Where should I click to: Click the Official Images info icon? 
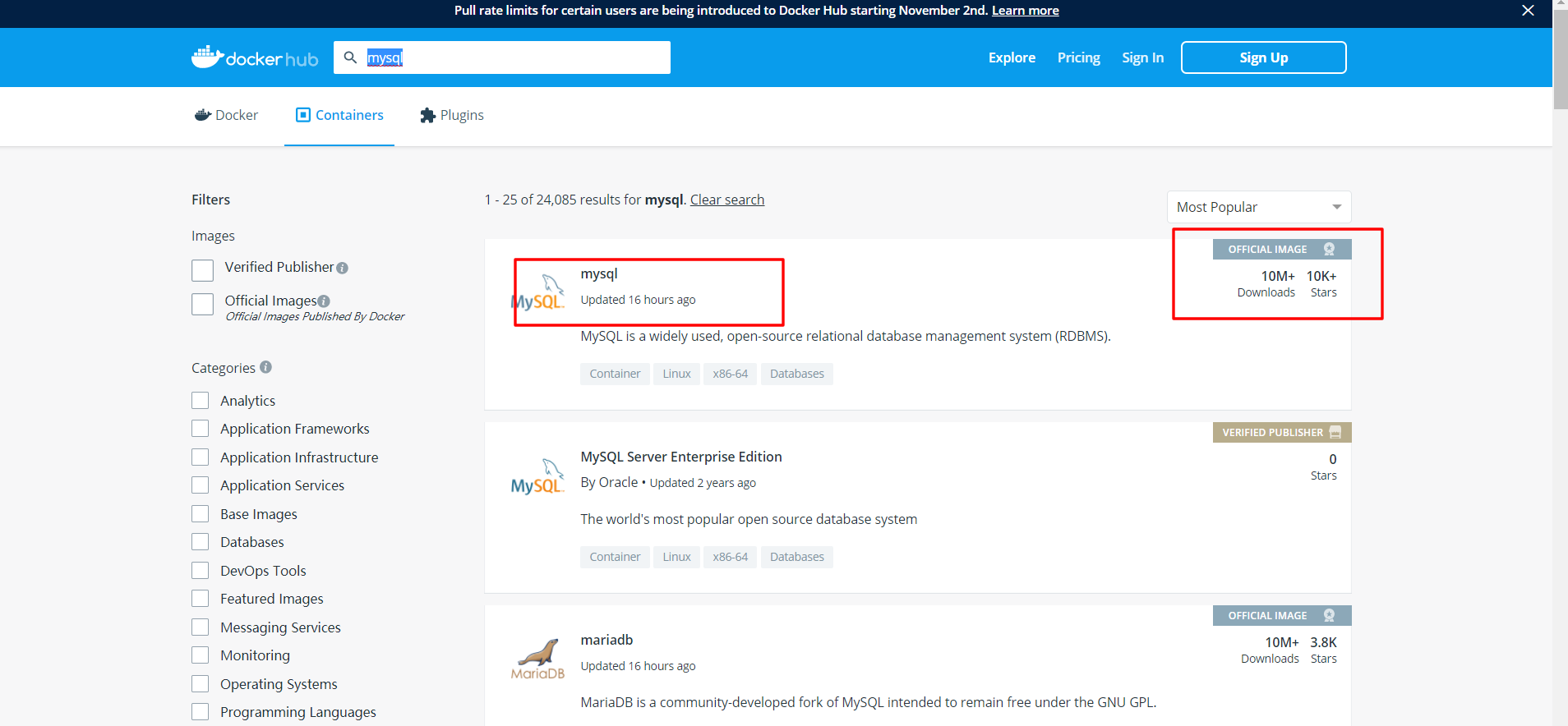click(324, 301)
